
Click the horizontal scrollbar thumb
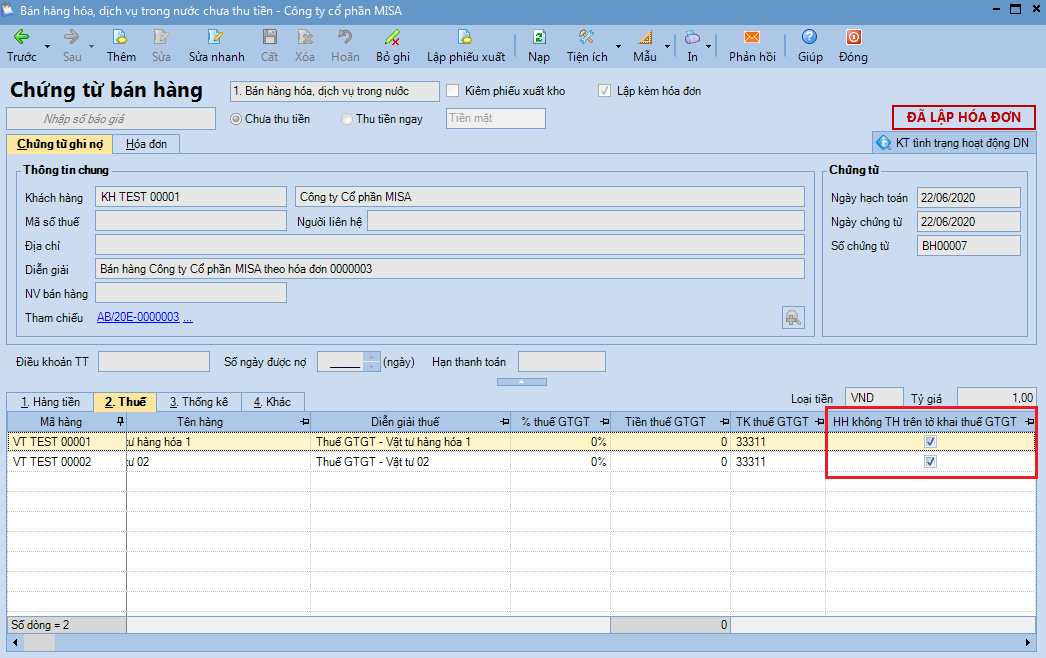[39, 643]
